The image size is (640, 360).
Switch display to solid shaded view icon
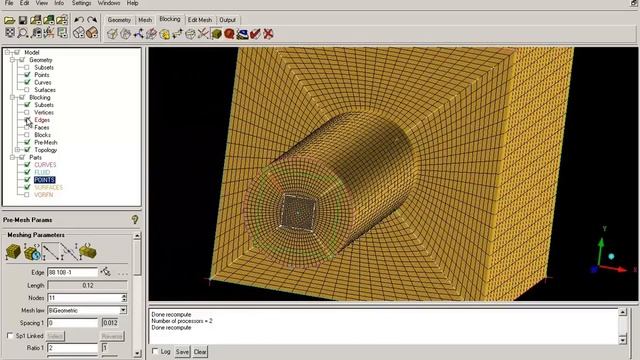92,33
